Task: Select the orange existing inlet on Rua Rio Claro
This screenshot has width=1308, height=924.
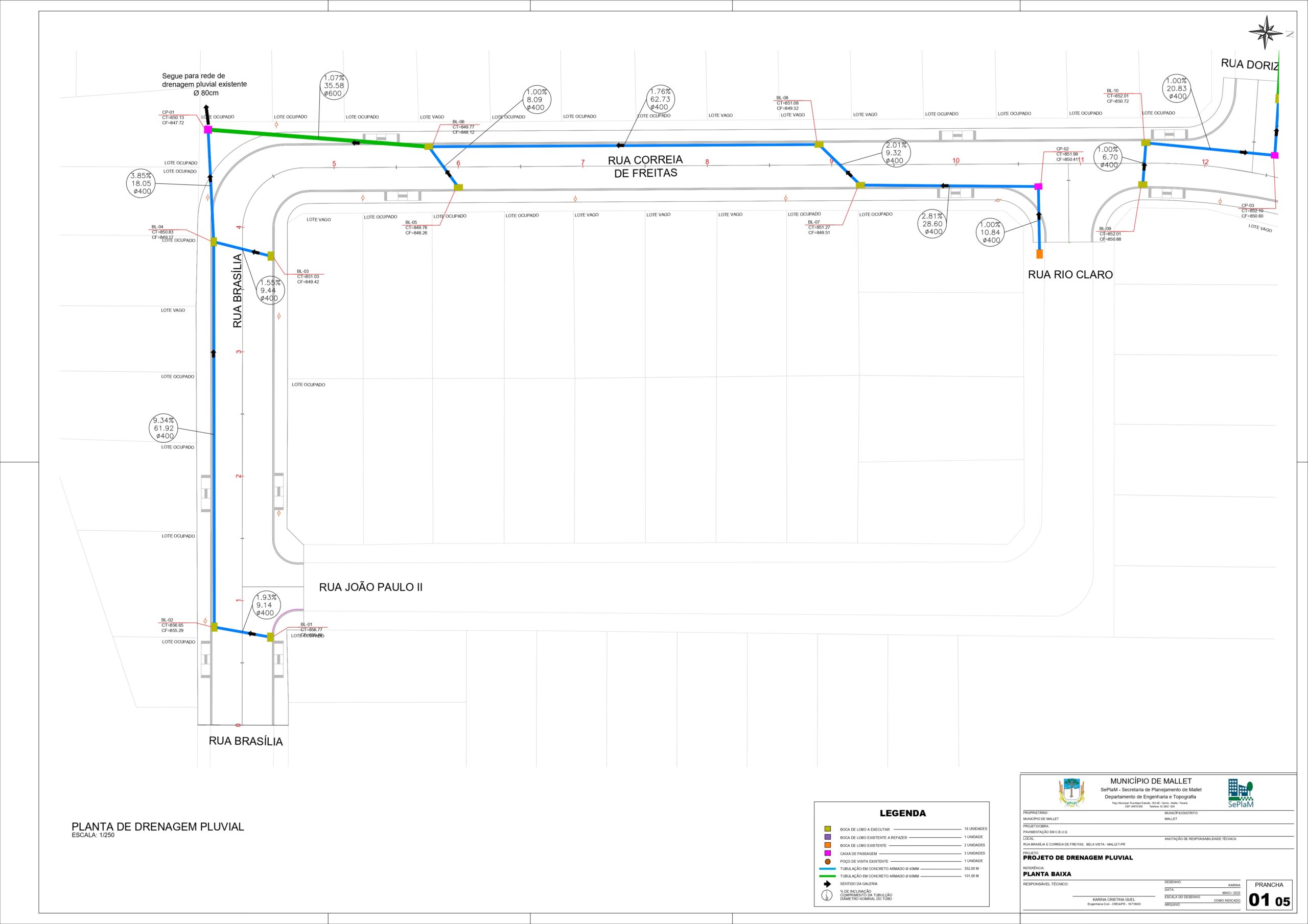Action: click(1039, 254)
